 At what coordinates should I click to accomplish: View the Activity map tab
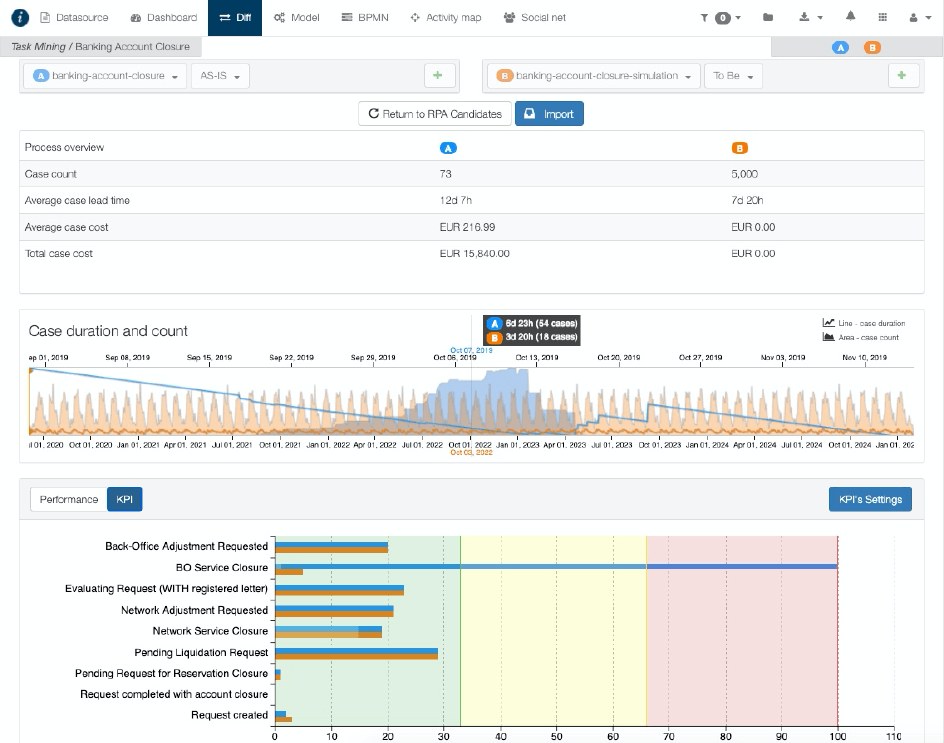click(446, 17)
